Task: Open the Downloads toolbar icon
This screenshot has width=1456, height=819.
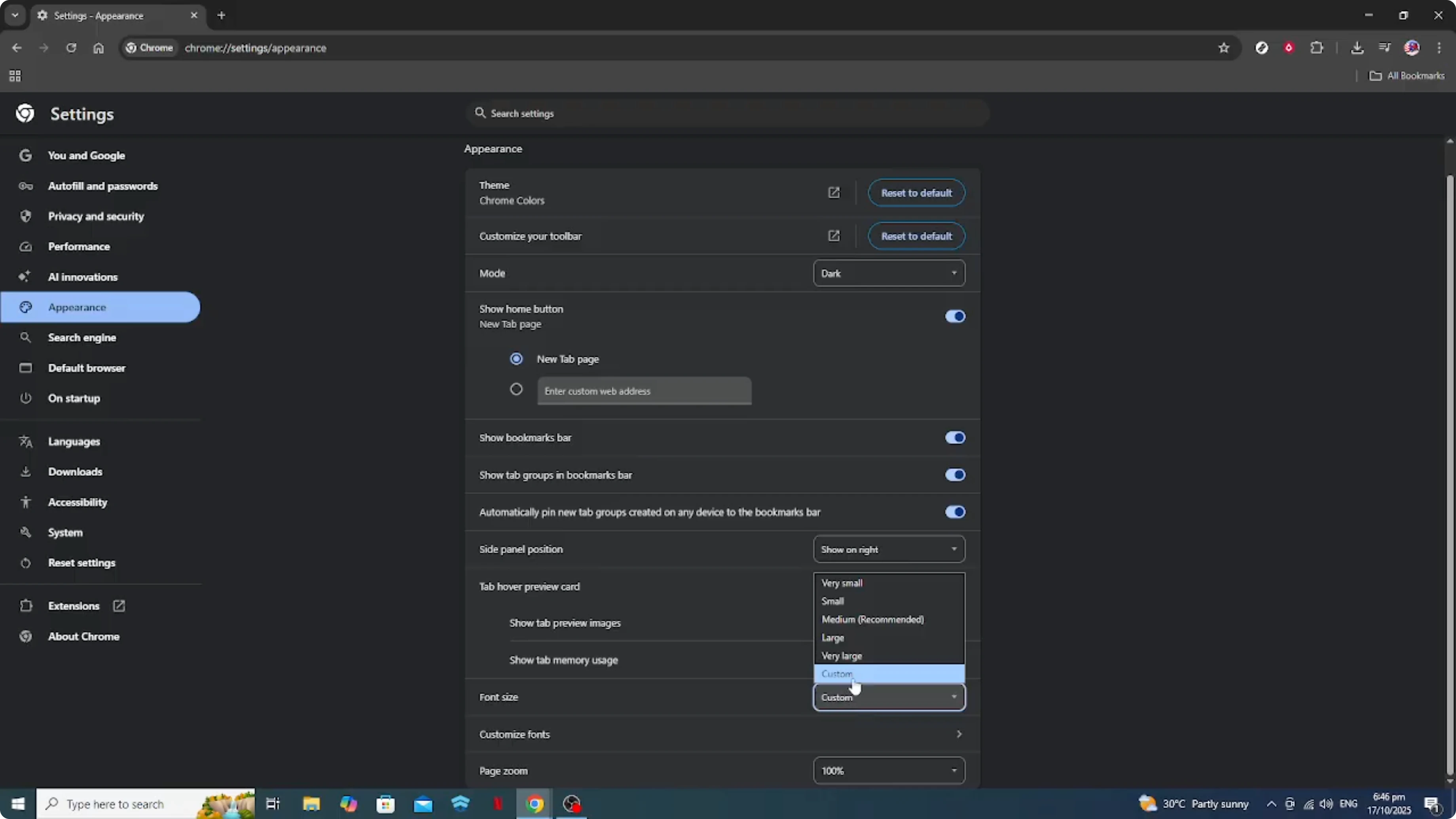Action: click(1357, 48)
